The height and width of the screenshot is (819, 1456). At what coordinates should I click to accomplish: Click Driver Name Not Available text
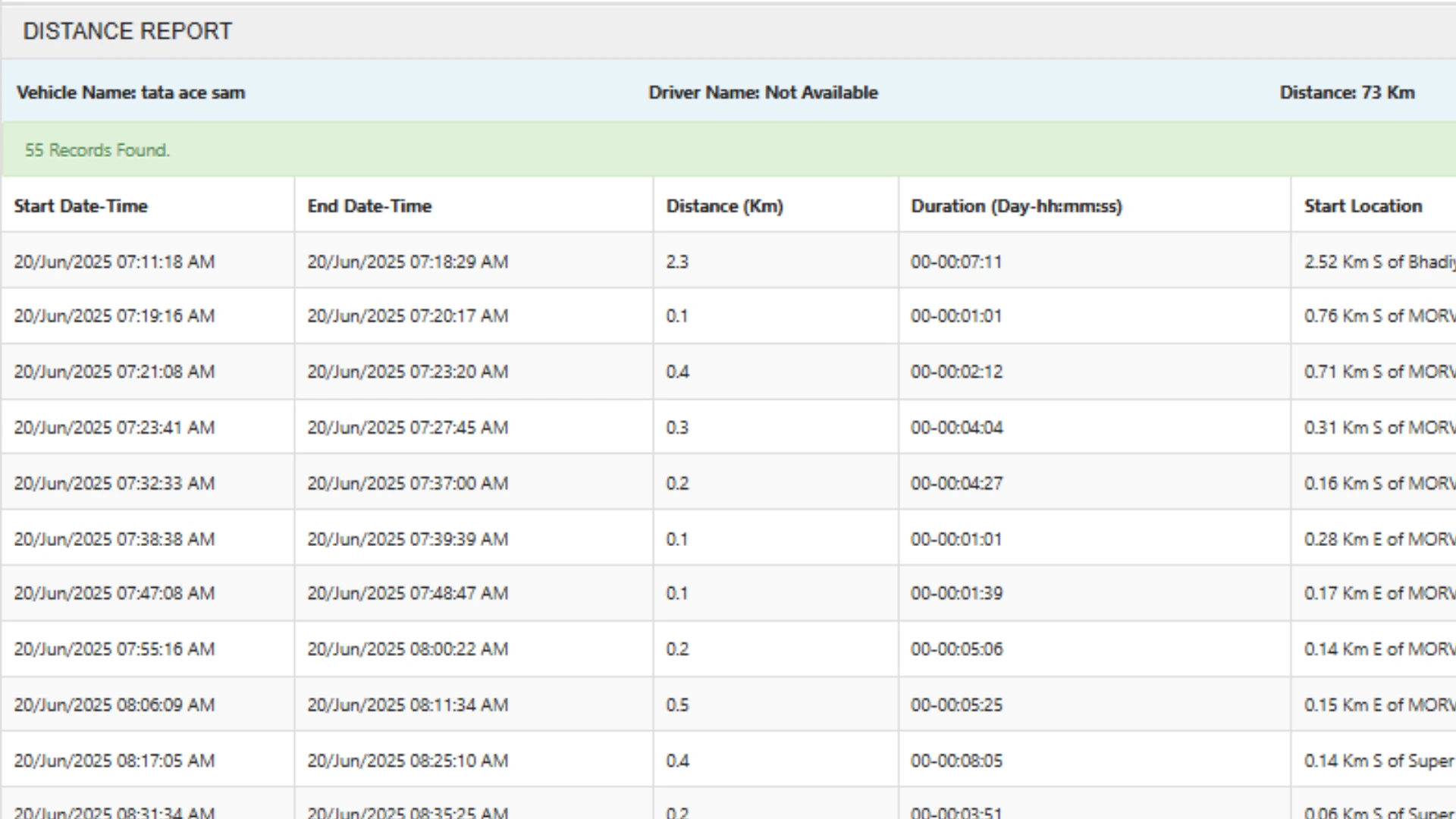click(763, 93)
